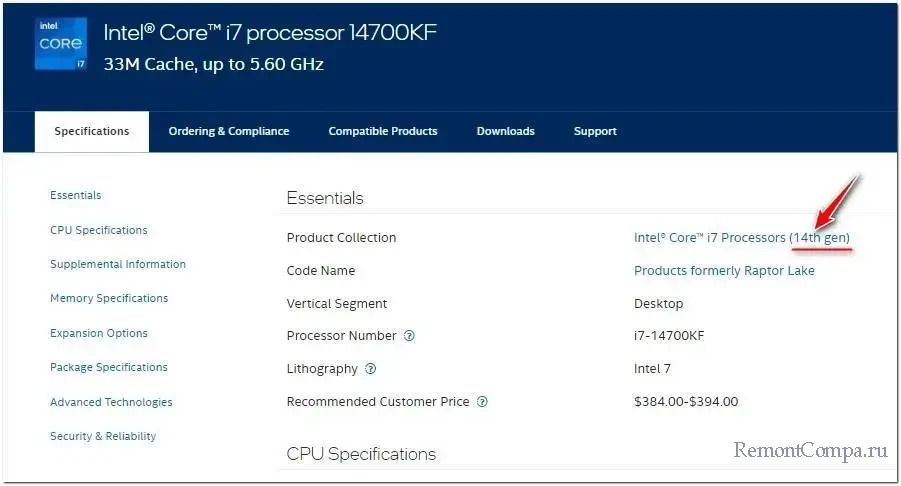Open Supplemental Information sidebar link

coord(118,264)
